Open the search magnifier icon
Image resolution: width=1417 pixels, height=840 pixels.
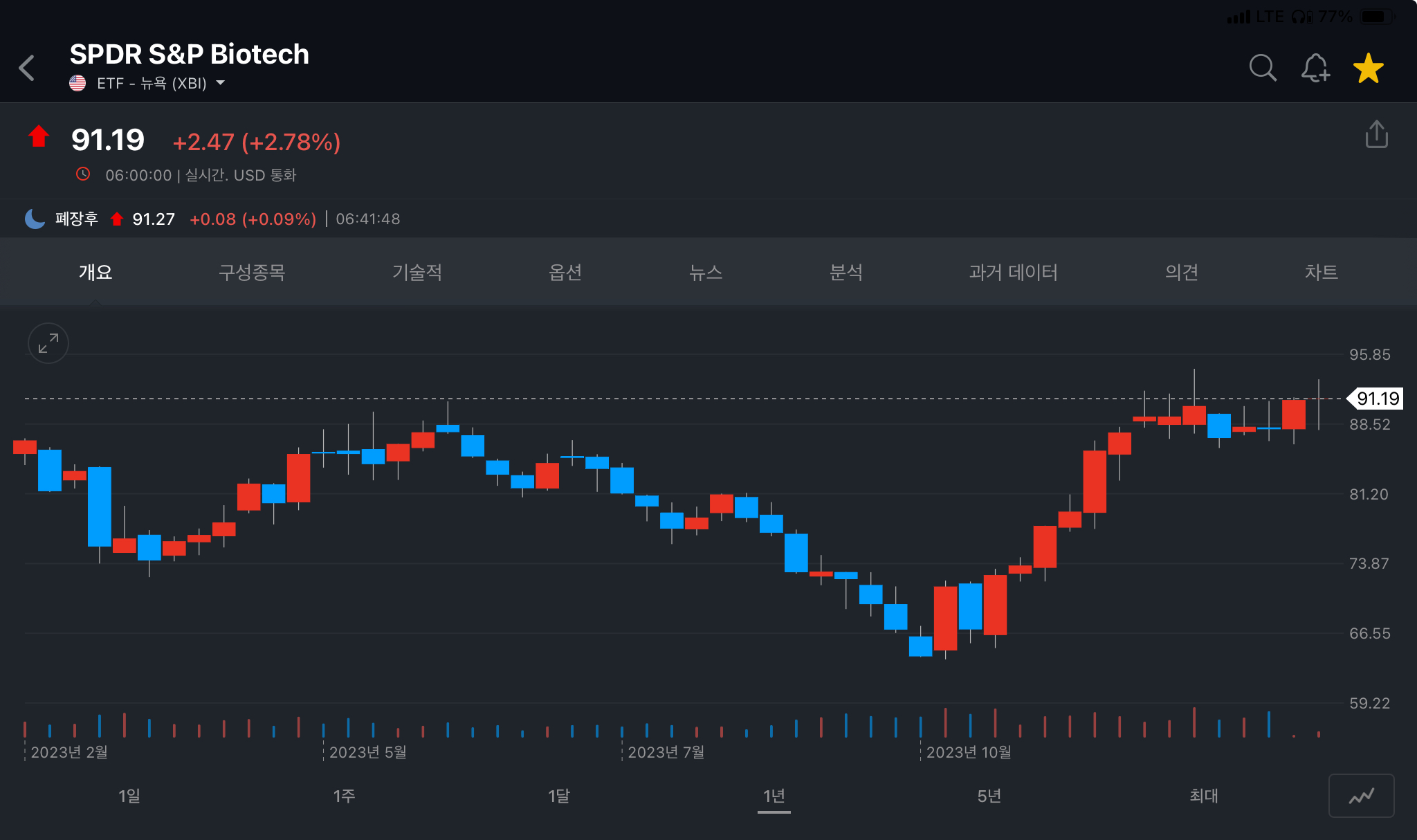(x=1263, y=68)
